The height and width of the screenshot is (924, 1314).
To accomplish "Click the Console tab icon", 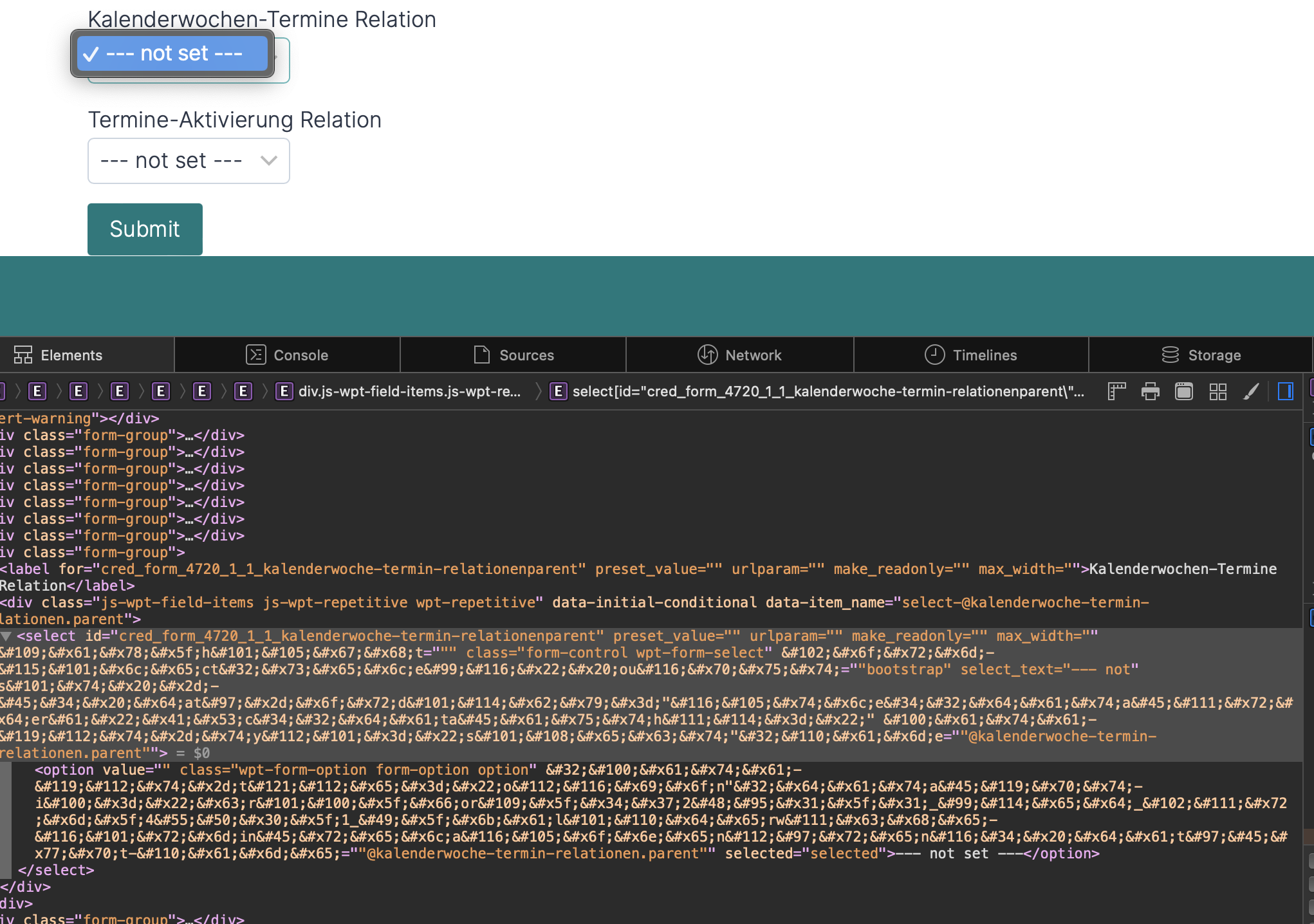I will (256, 355).
